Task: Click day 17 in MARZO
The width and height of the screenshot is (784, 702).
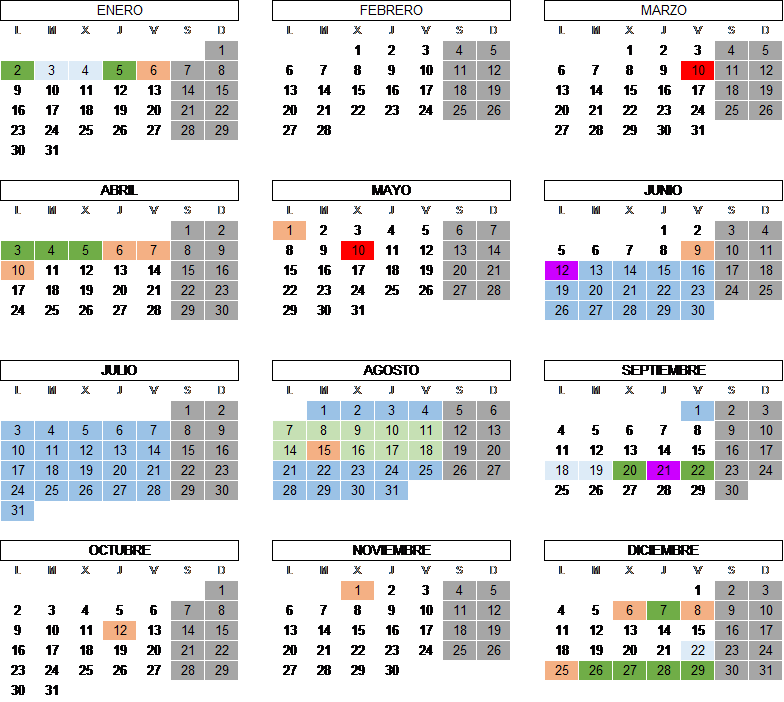Action: 698,90
